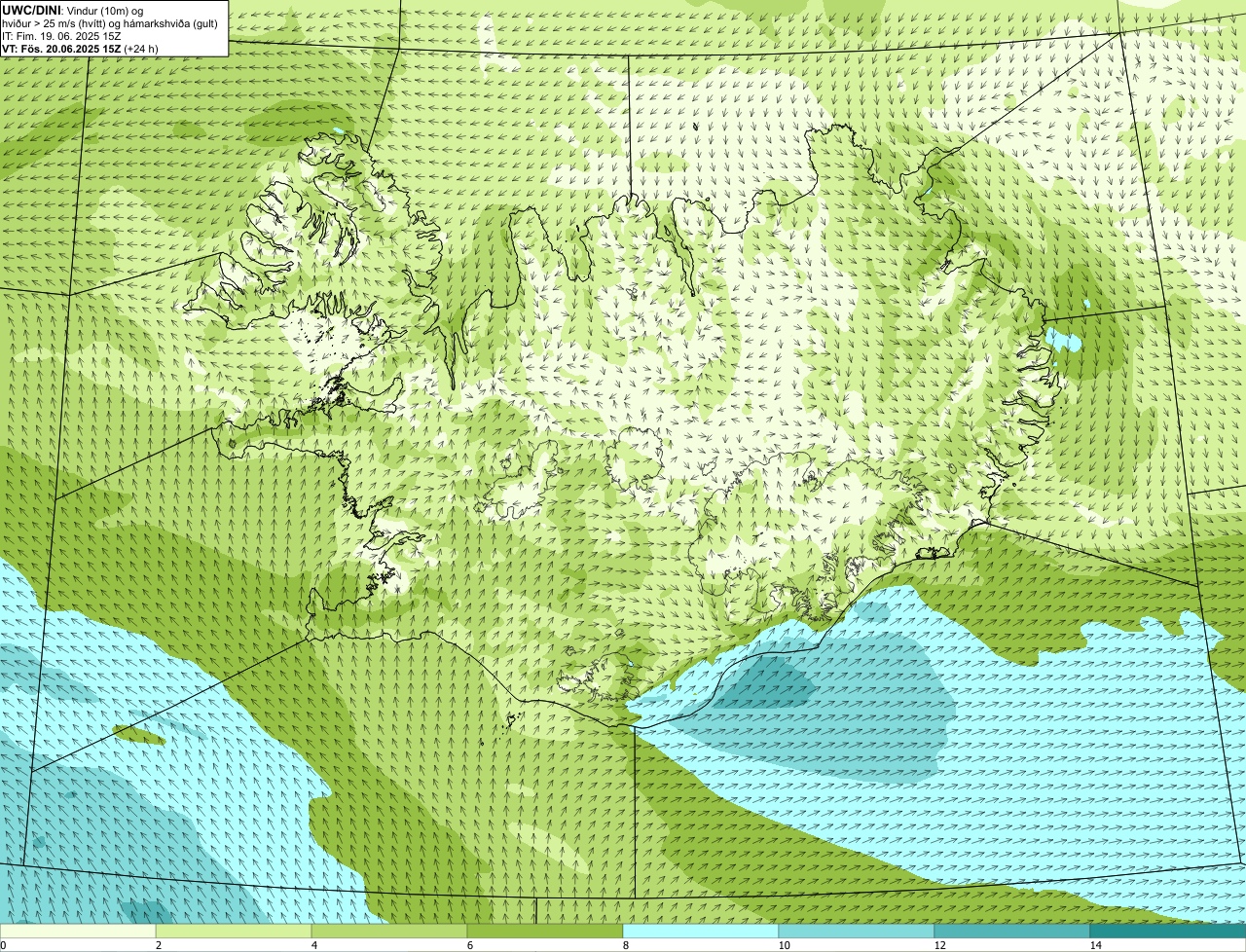The width and height of the screenshot is (1246, 952).
Task: Choose the dark teal above-14 m/s legend swatch
Action: (x=1168, y=932)
